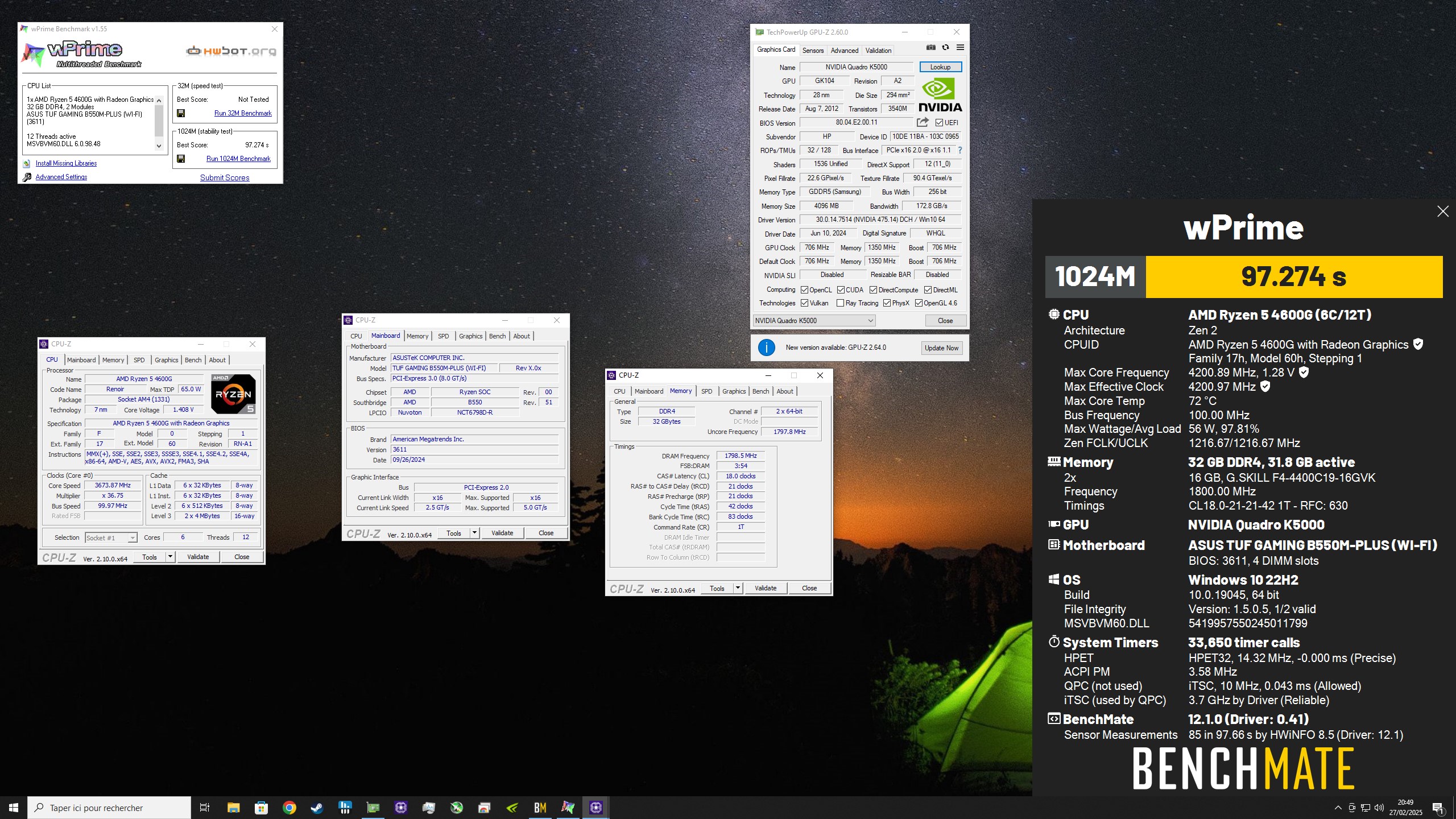The height and width of the screenshot is (819, 1456).
Task: Take a GPU-Z screenshot with camera icon
Action: pyautogui.click(x=930, y=48)
